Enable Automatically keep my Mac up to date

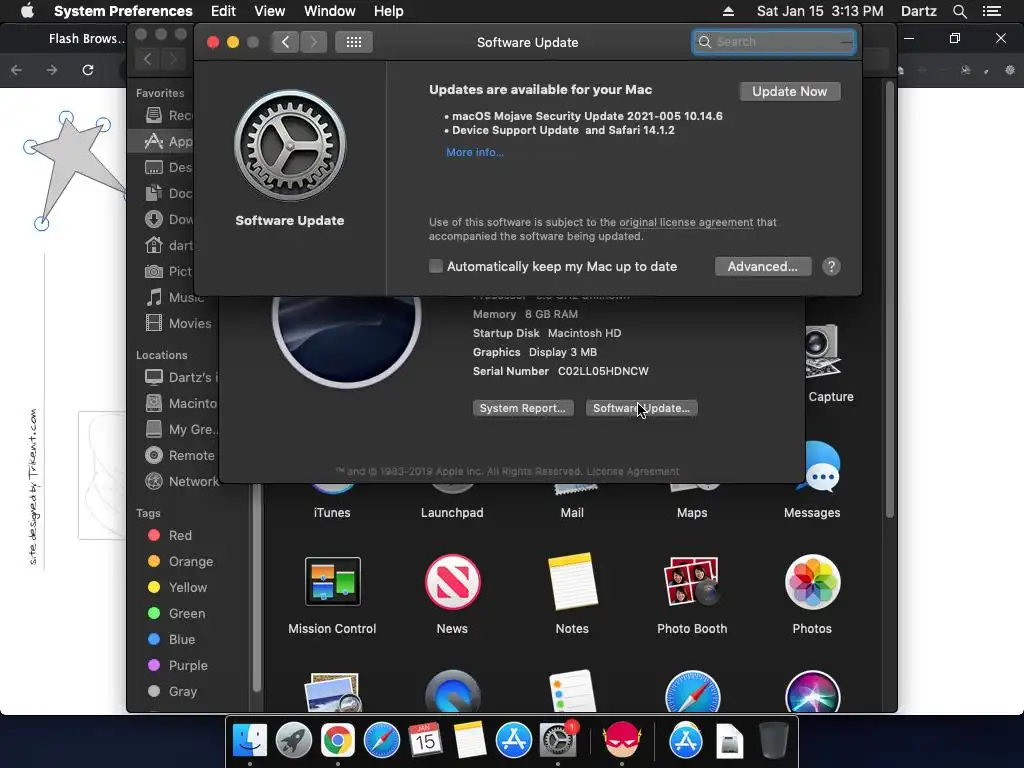pyautogui.click(x=436, y=266)
